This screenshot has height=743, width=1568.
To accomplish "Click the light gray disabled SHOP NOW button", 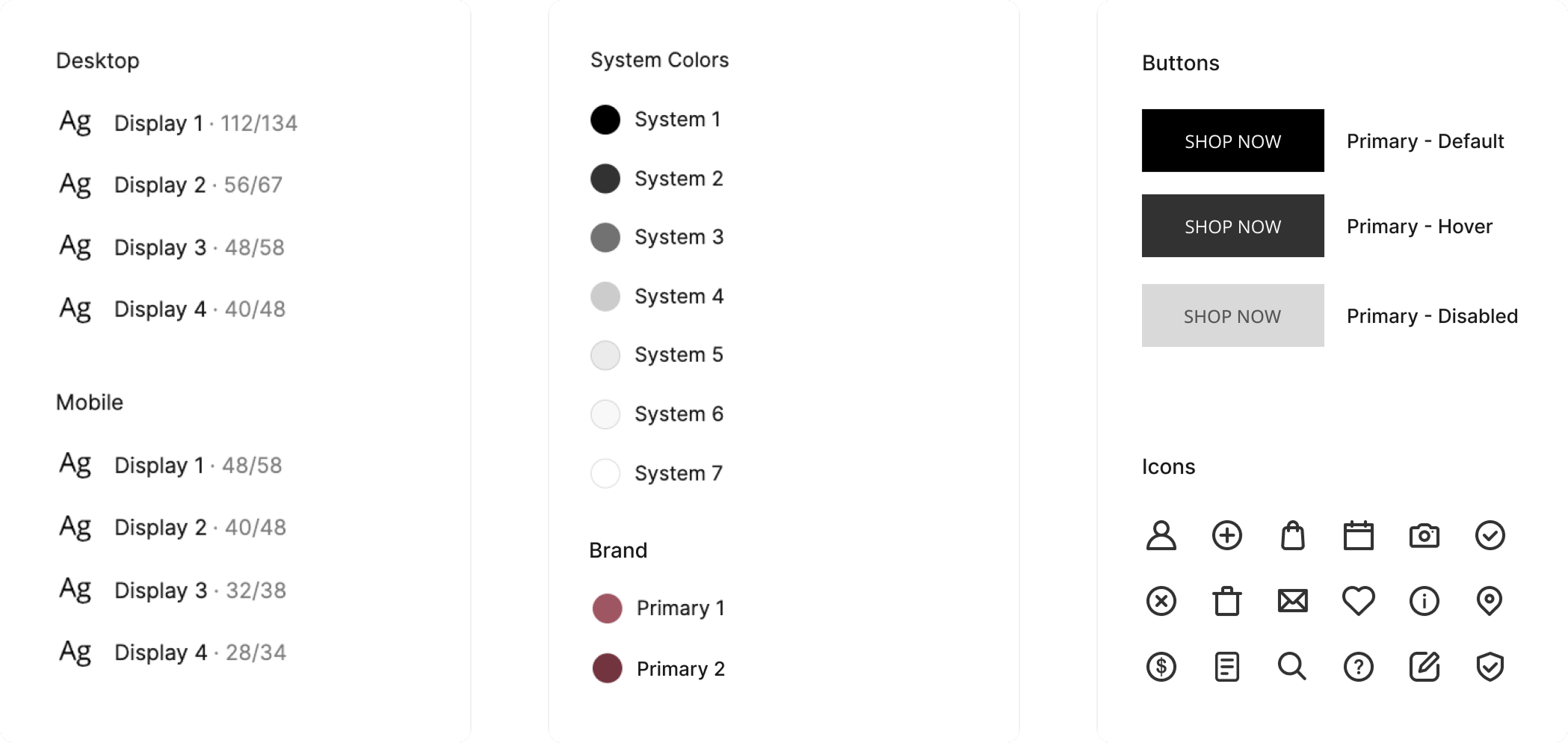I will click(x=1232, y=315).
